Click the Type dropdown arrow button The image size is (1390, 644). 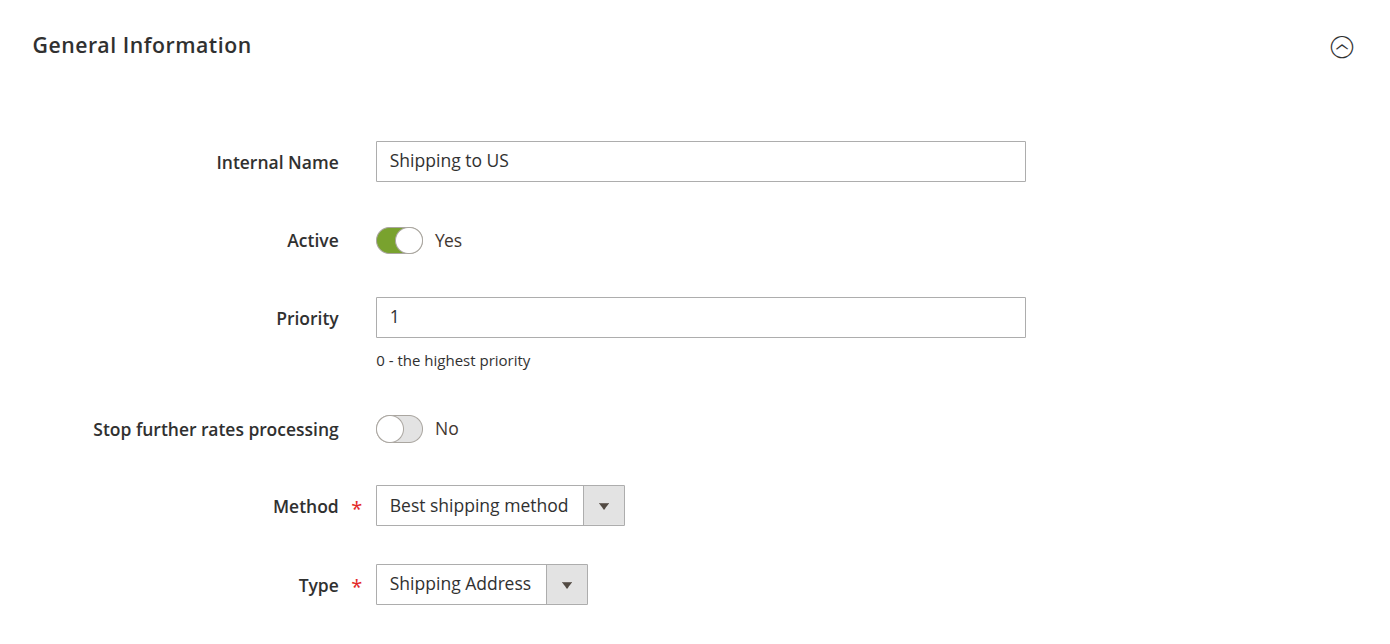(567, 585)
